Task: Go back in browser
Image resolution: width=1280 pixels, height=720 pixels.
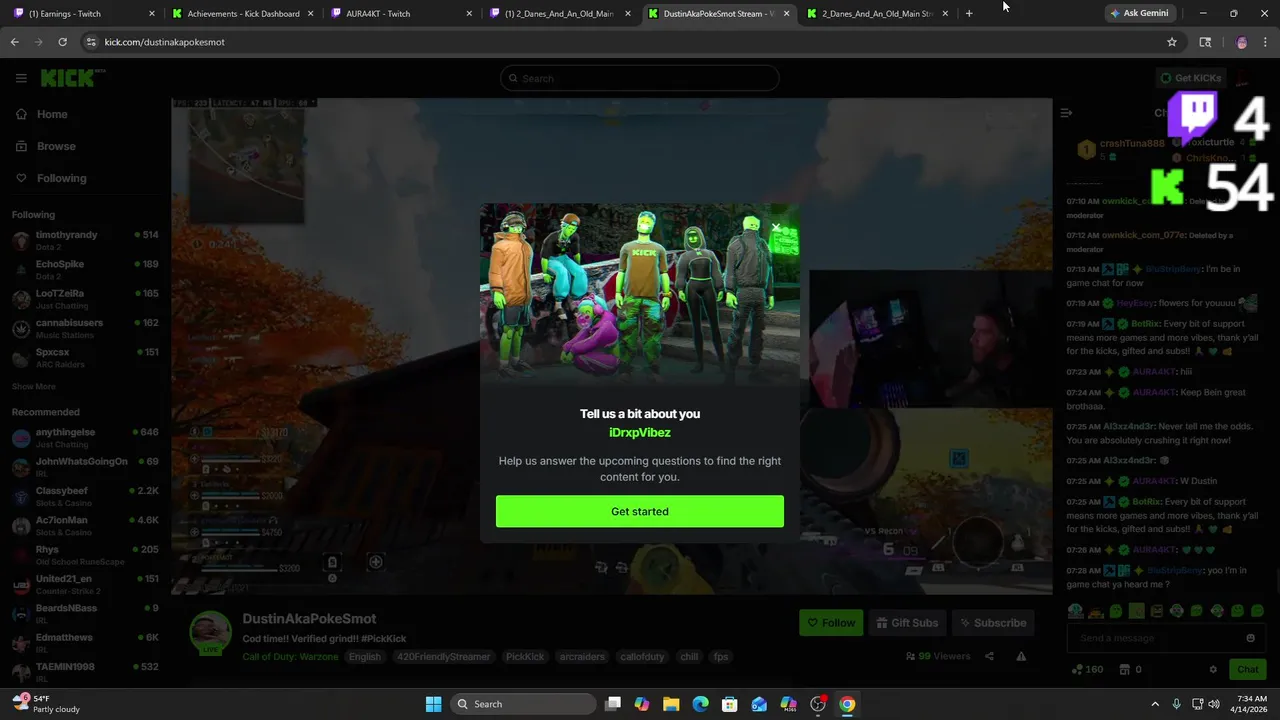Action: click(14, 42)
